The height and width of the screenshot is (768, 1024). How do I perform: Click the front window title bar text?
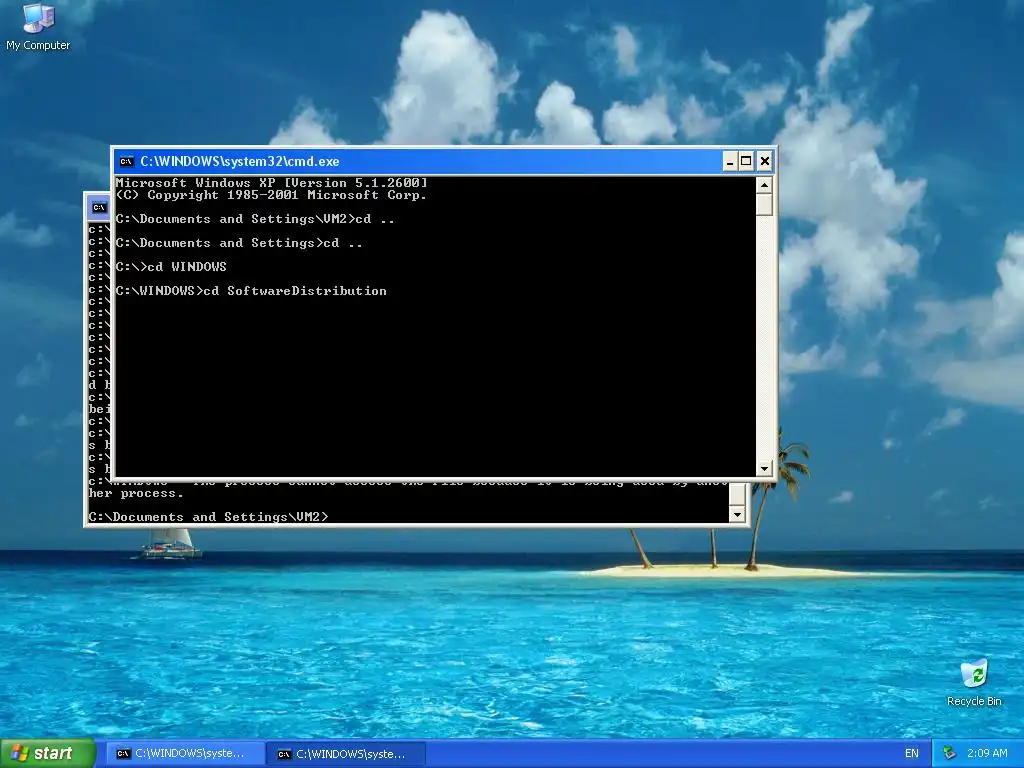(x=240, y=161)
